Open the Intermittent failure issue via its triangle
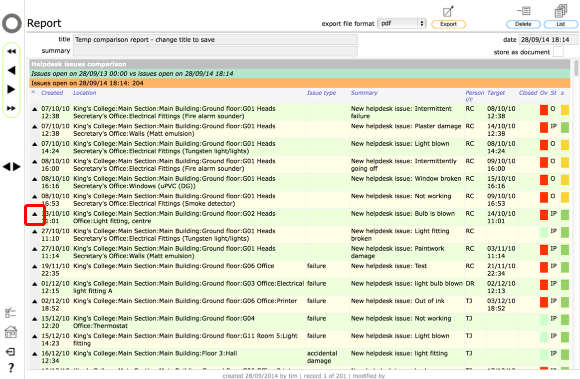This screenshot has height=379, width=580. click(34, 109)
